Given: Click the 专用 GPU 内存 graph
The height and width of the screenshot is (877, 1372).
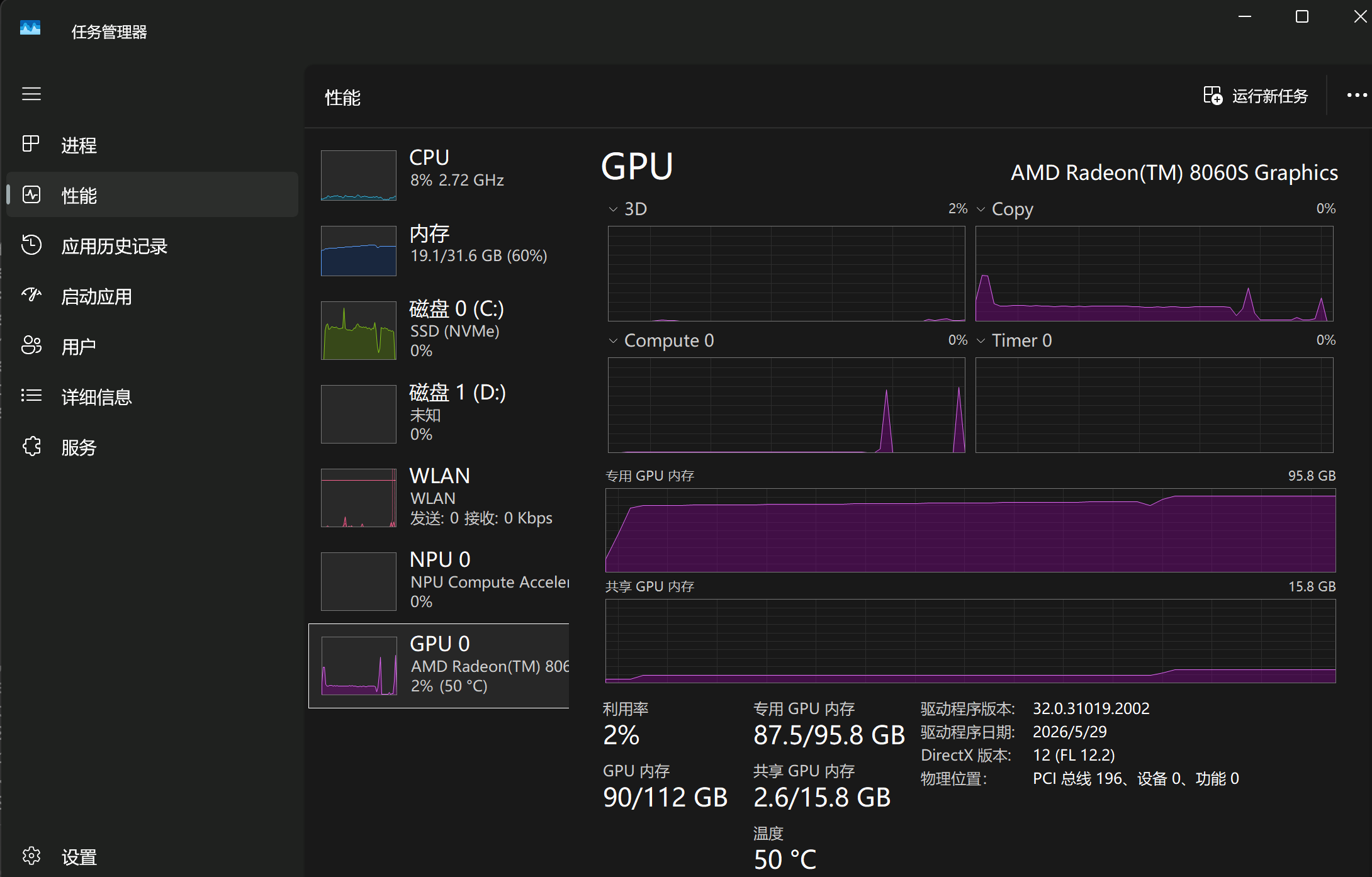Looking at the screenshot, I should (x=970, y=530).
